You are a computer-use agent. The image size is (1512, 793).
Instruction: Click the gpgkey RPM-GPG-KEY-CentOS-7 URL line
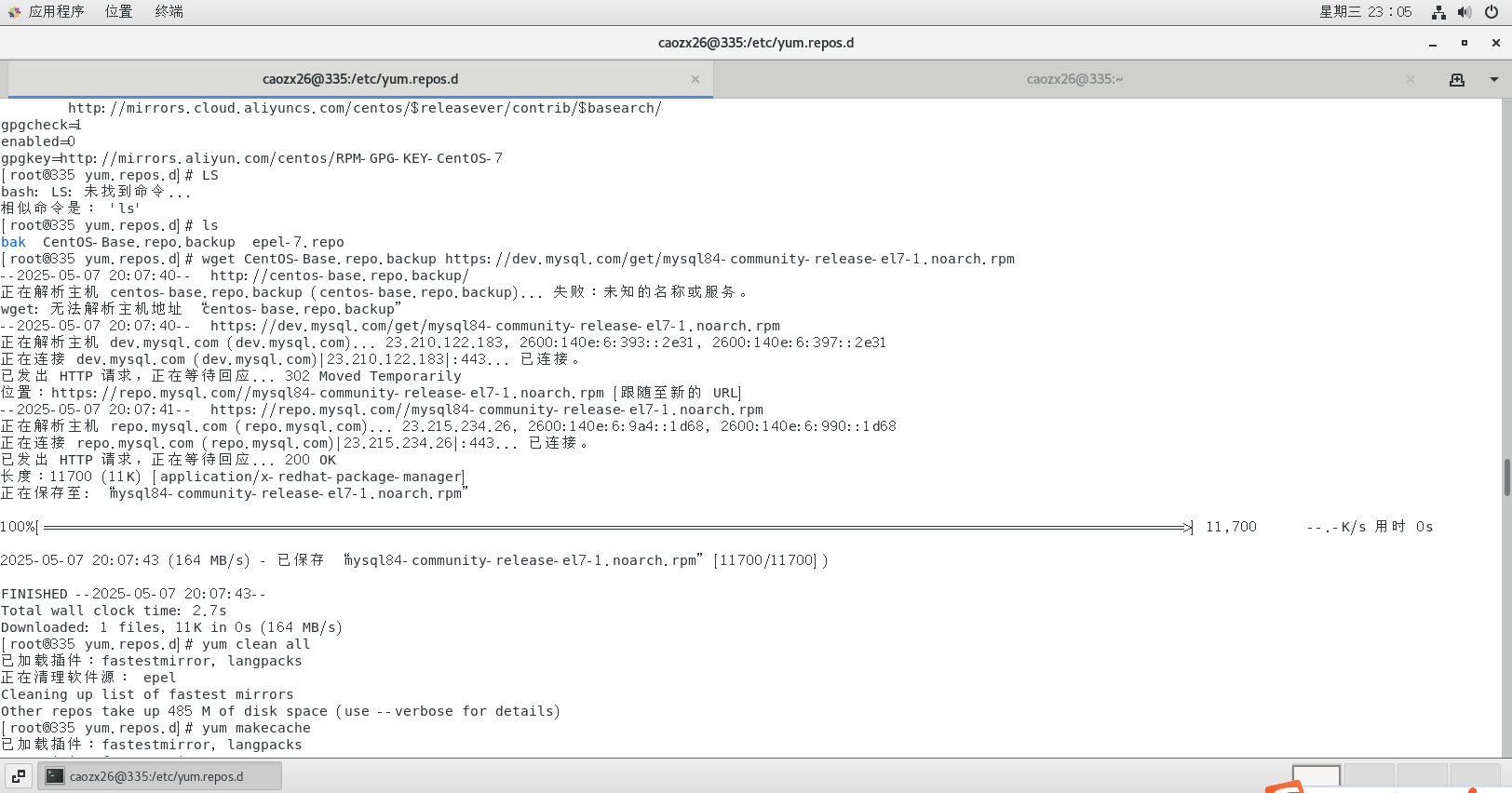(x=251, y=158)
